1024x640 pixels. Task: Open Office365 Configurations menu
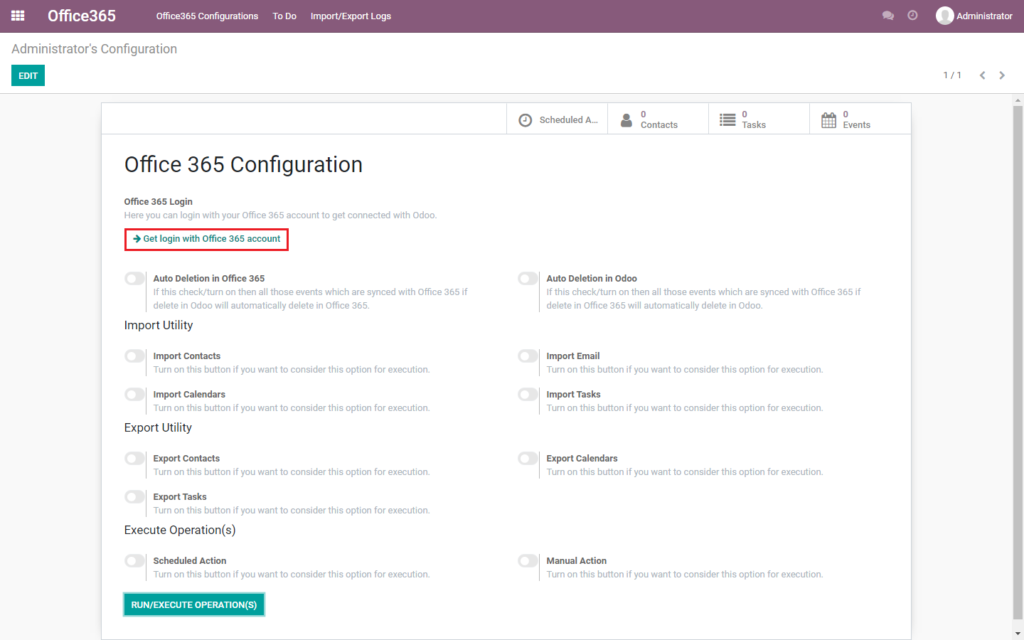(x=207, y=16)
